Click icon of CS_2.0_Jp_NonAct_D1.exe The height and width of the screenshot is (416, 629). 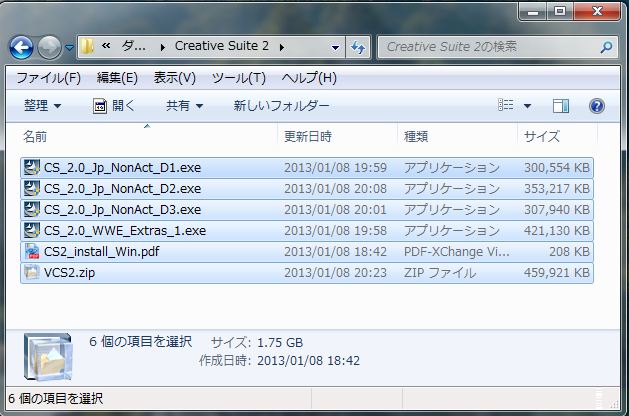click(32, 167)
